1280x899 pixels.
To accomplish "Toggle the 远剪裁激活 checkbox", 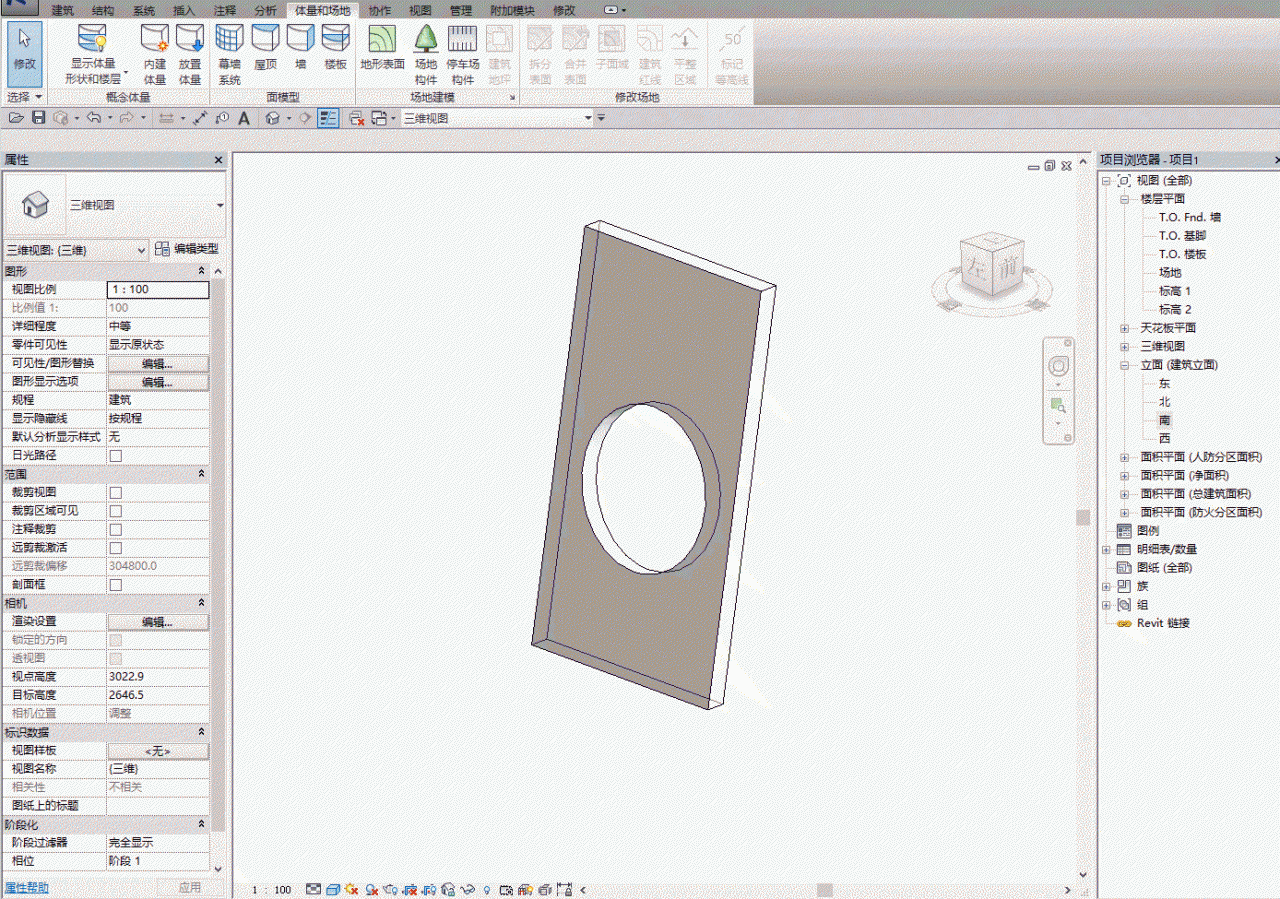I will click(115, 548).
